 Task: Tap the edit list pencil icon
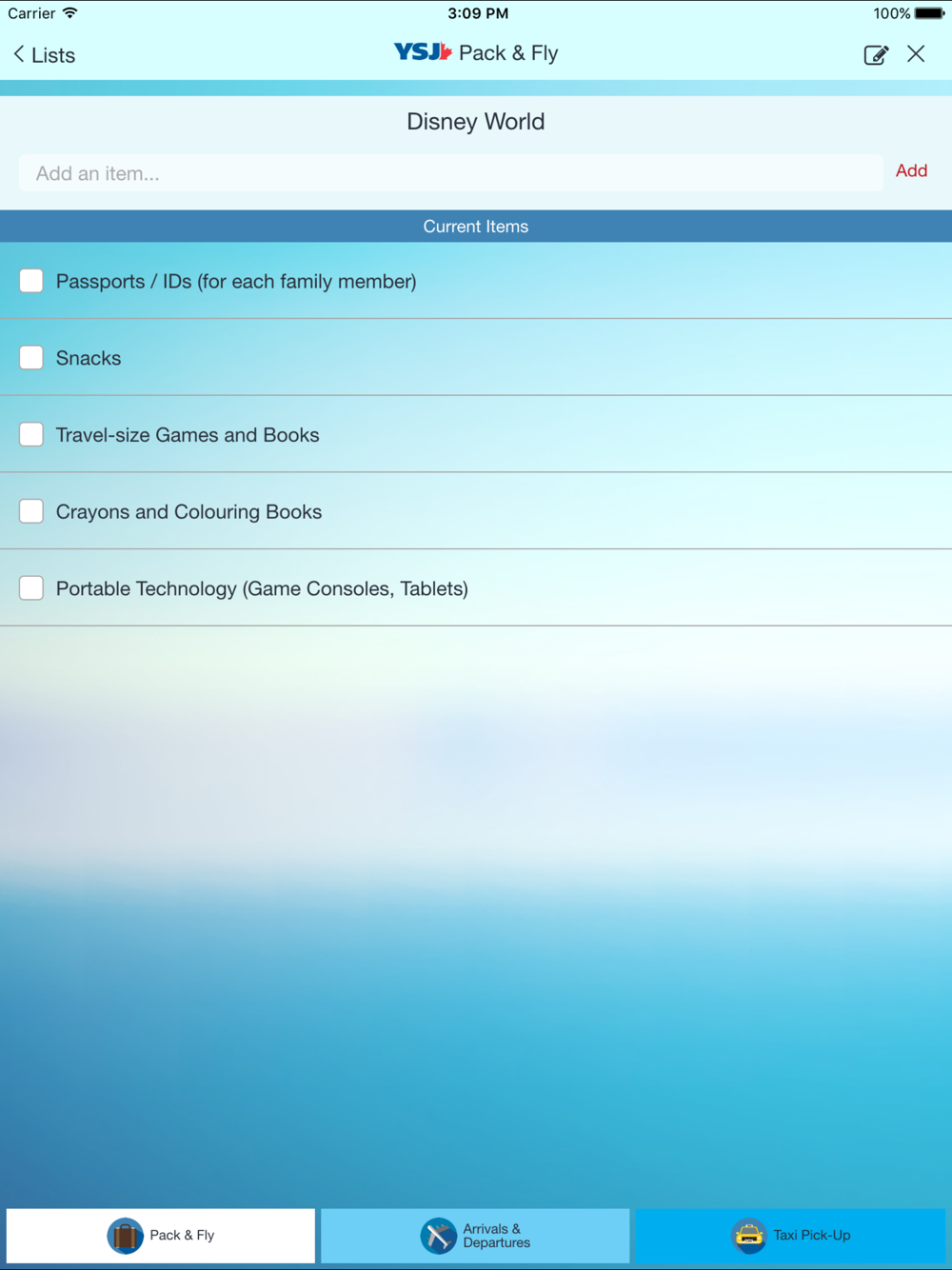pyautogui.click(x=876, y=54)
